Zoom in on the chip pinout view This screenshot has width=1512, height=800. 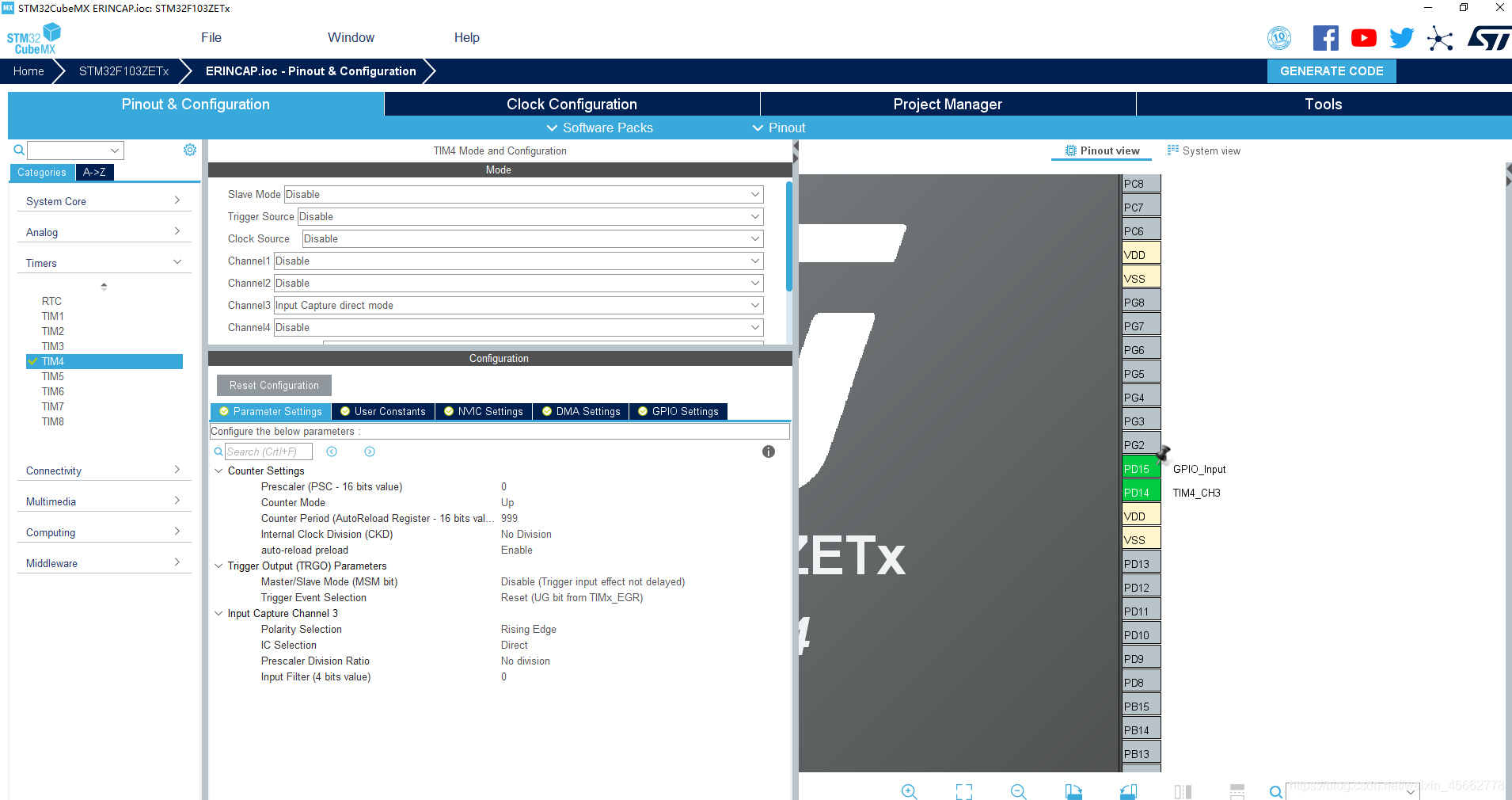click(x=910, y=791)
